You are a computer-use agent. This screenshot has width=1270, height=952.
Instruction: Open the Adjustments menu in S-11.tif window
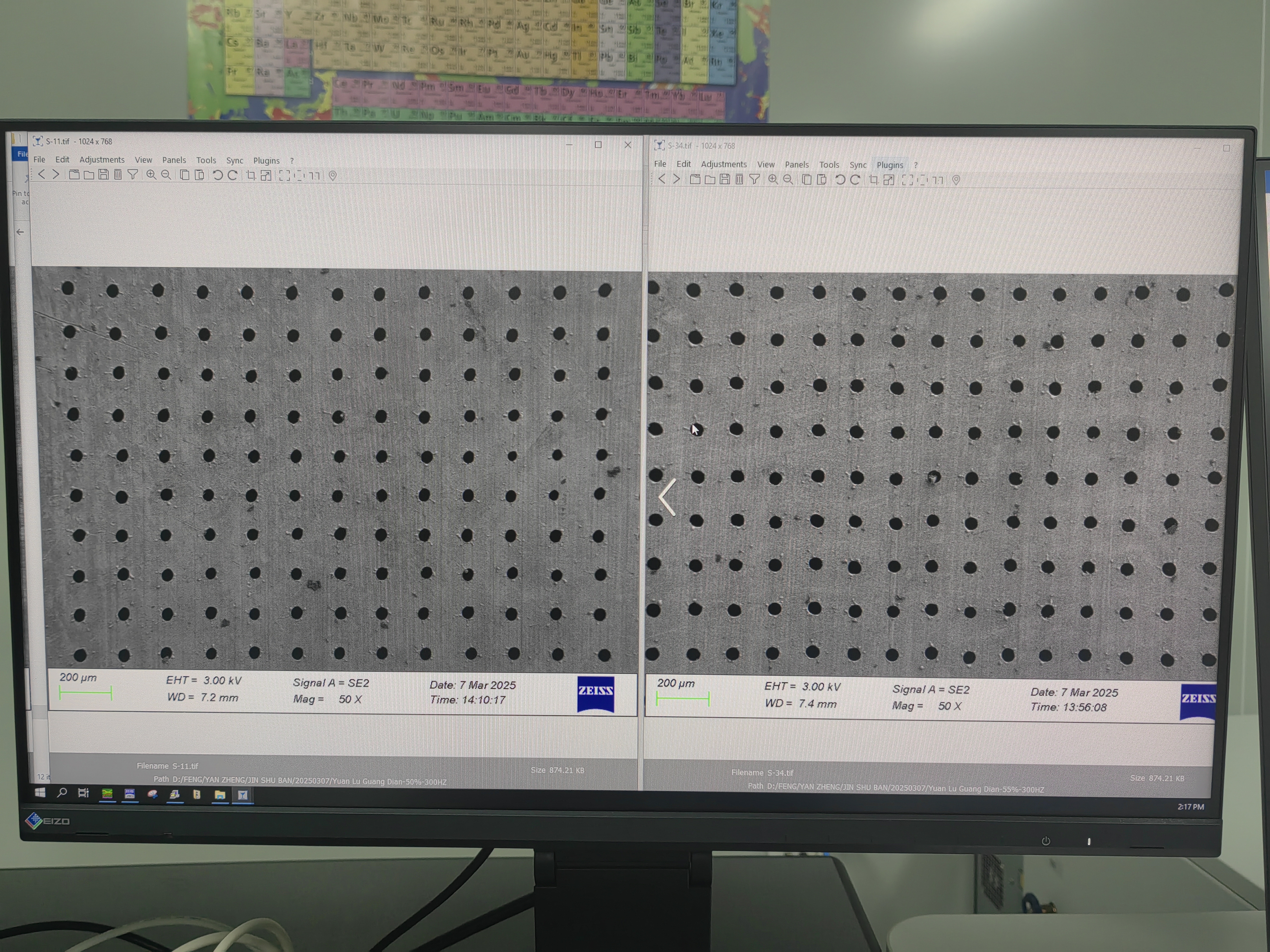[x=102, y=160]
